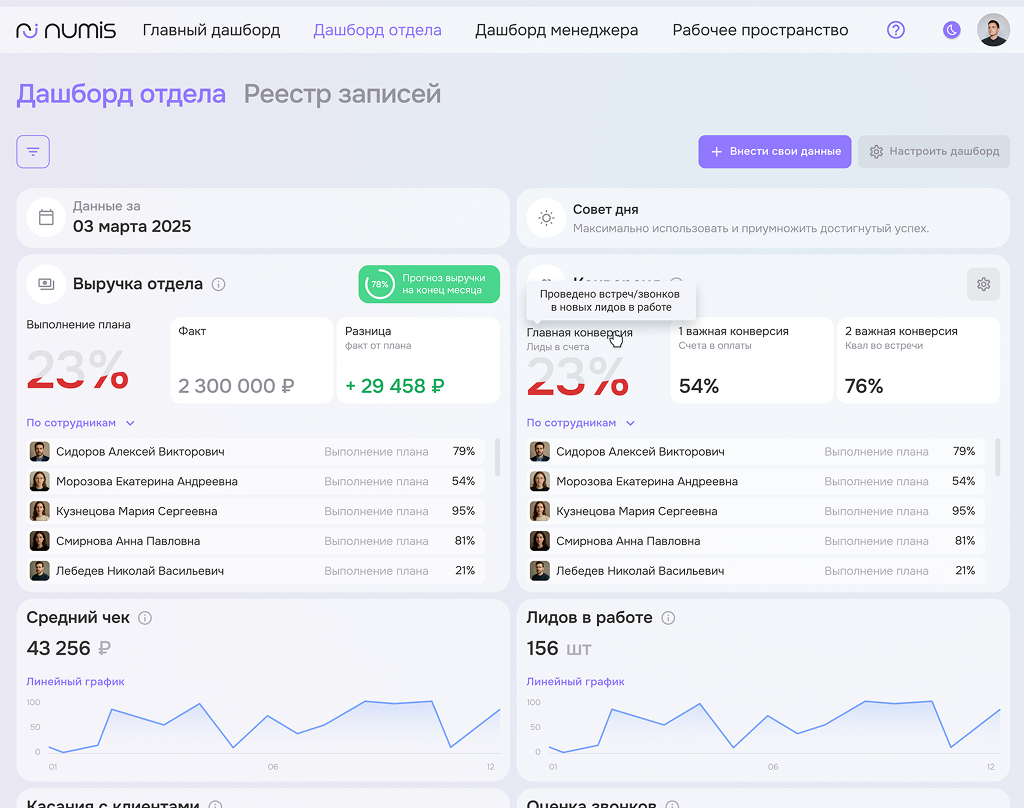Click the Numis logo
Image resolution: width=1024 pixels, height=808 pixels.
(x=66, y=30)
